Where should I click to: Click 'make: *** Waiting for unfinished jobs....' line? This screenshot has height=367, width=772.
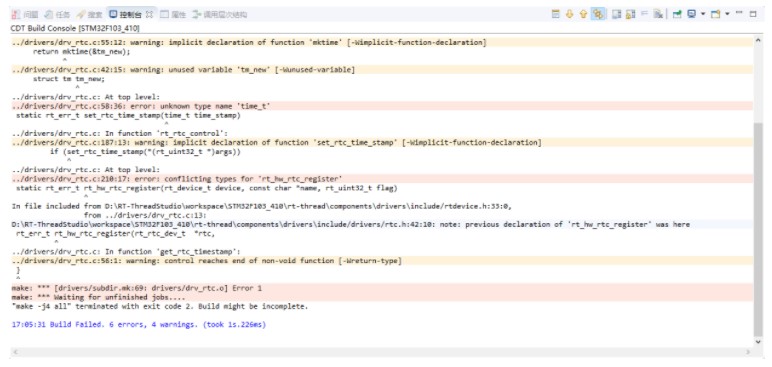98,298
